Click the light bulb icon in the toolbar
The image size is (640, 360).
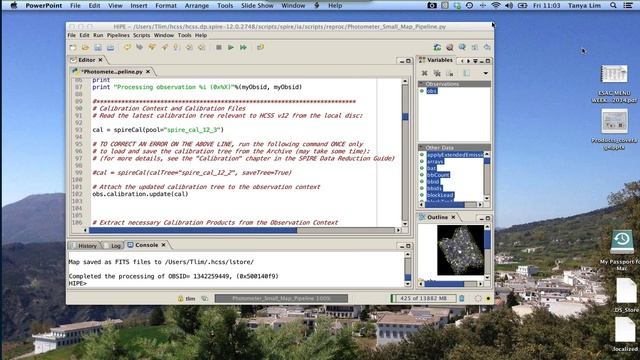coord(176,47)
